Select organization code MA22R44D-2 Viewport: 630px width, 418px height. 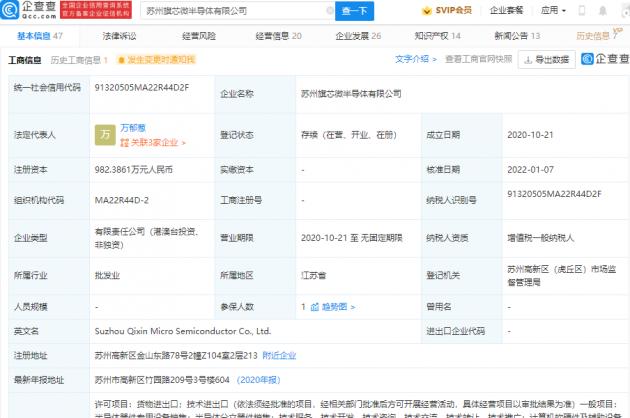[x=122, y=200]
